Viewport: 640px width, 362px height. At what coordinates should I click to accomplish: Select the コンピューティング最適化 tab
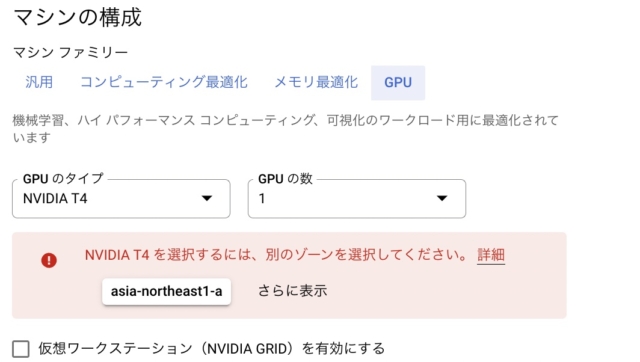(164, 82)
